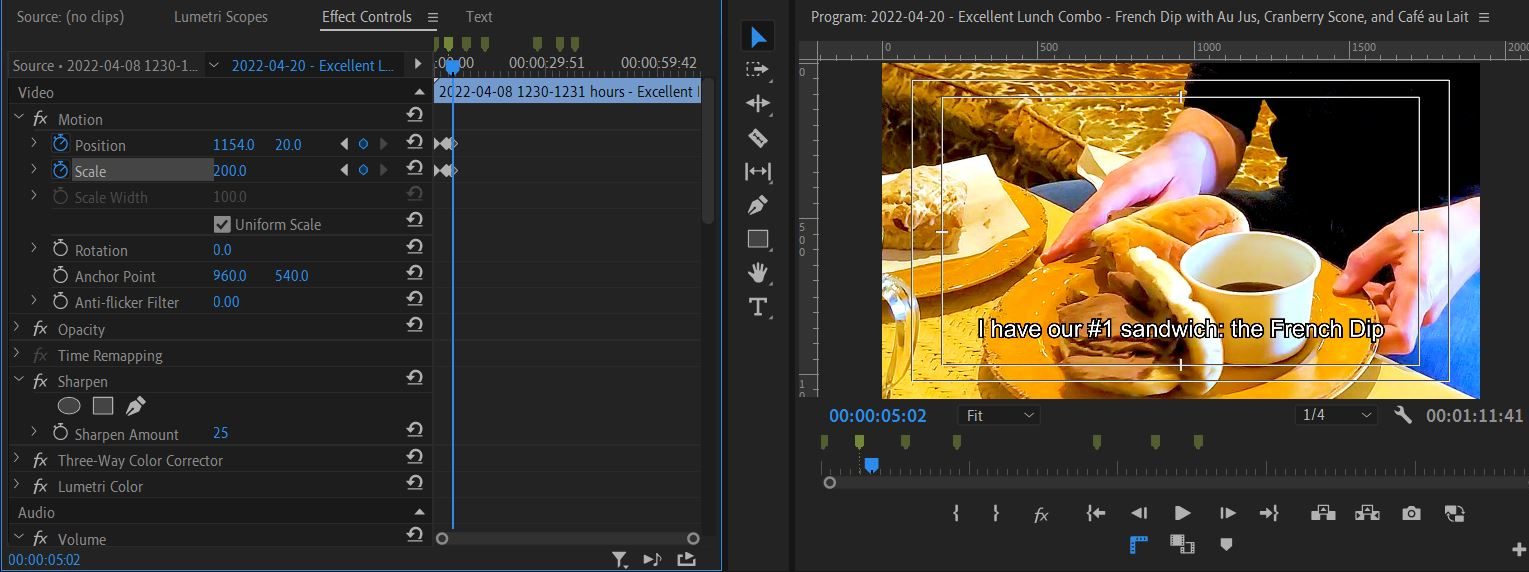1529x572 pixels.
Task: Collapse the Motion effect group
Action: [17, 118]
